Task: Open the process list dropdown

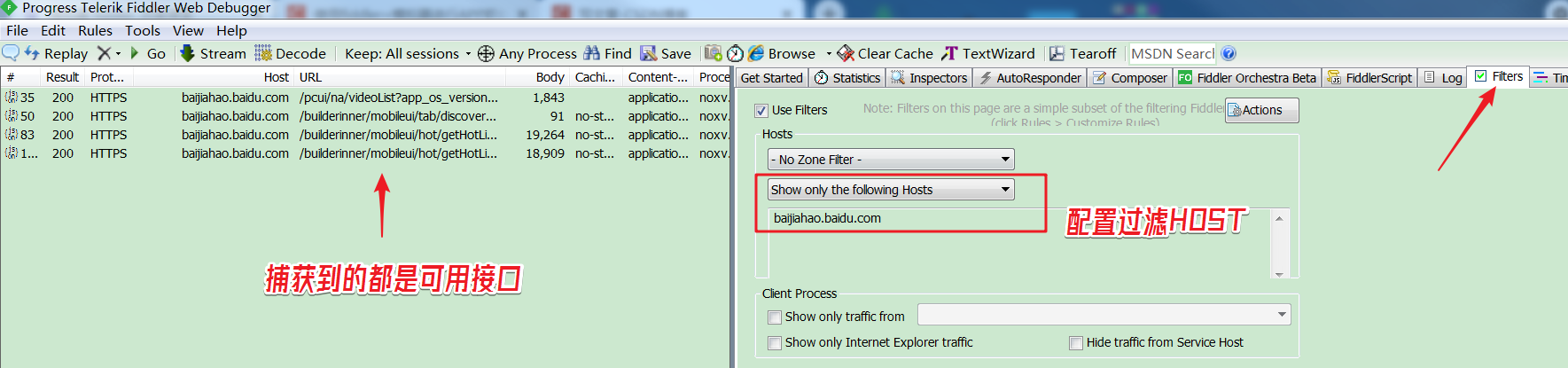Action: point(1104,315)
